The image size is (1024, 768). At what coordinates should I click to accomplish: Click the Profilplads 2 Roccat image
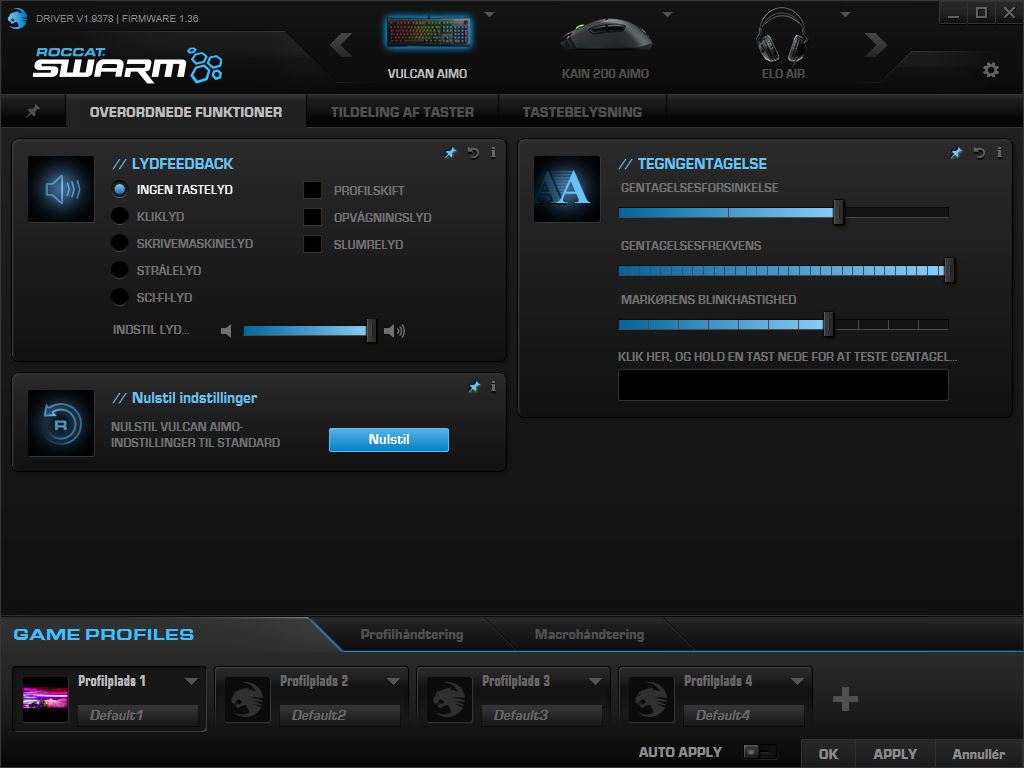[248, 699]
